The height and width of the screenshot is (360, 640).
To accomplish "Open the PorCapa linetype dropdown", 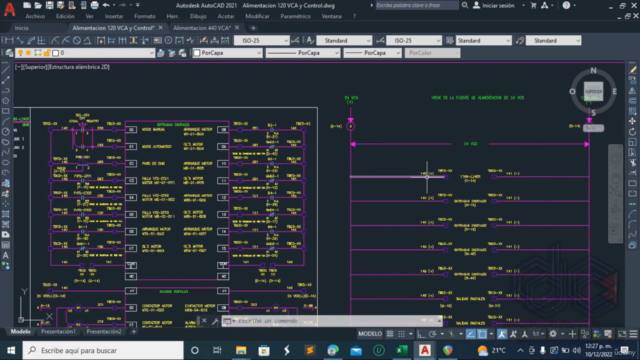I will (x=303, y=53).
